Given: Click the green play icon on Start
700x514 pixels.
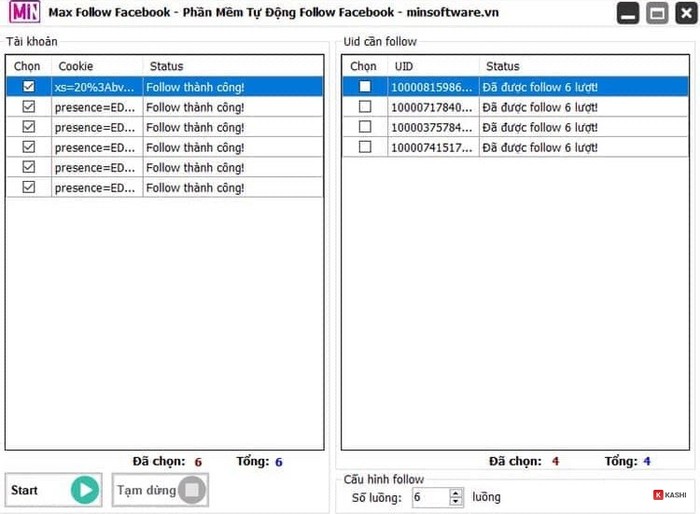Looking at the screenshot, I should (85, 490).
